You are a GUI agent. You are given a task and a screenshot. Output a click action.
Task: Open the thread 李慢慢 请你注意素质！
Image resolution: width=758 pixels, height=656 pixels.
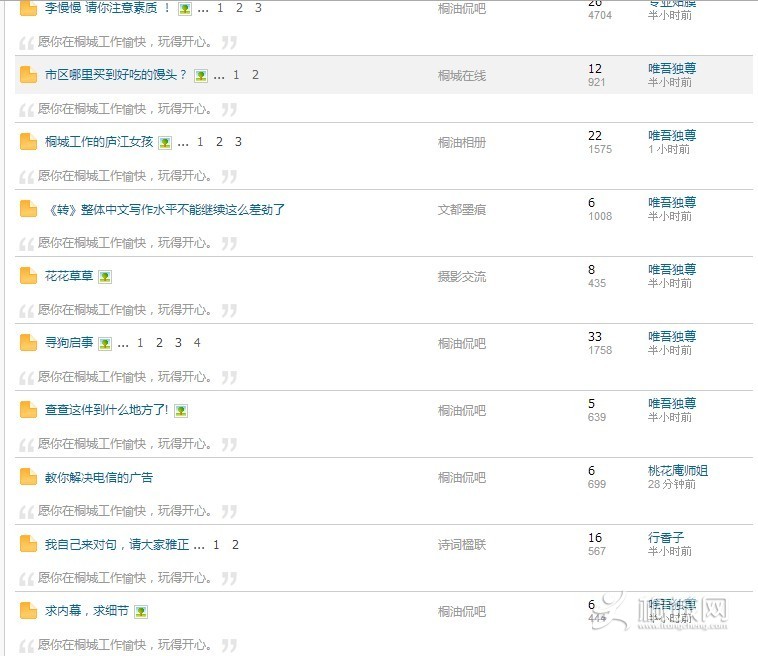click(x=108, y=8)
